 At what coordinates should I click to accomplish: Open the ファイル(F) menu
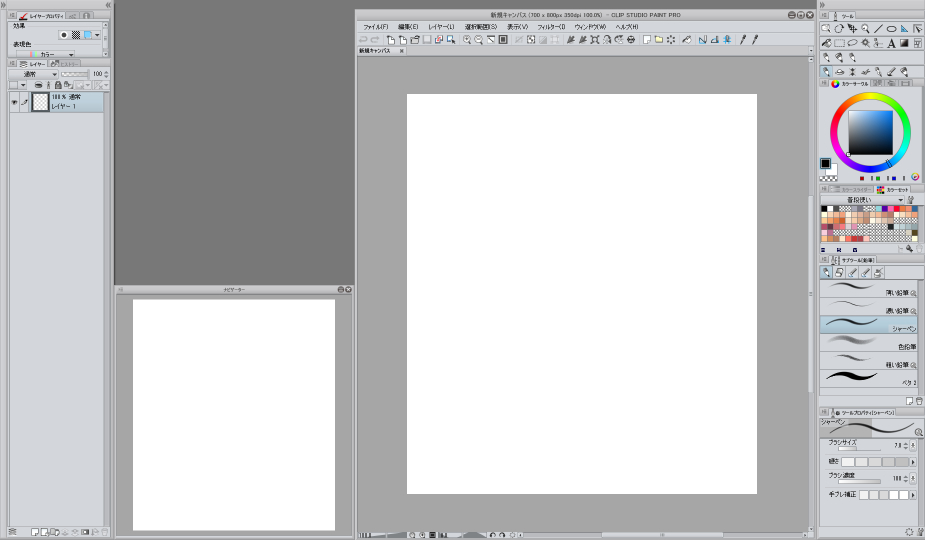pos(375,26)
